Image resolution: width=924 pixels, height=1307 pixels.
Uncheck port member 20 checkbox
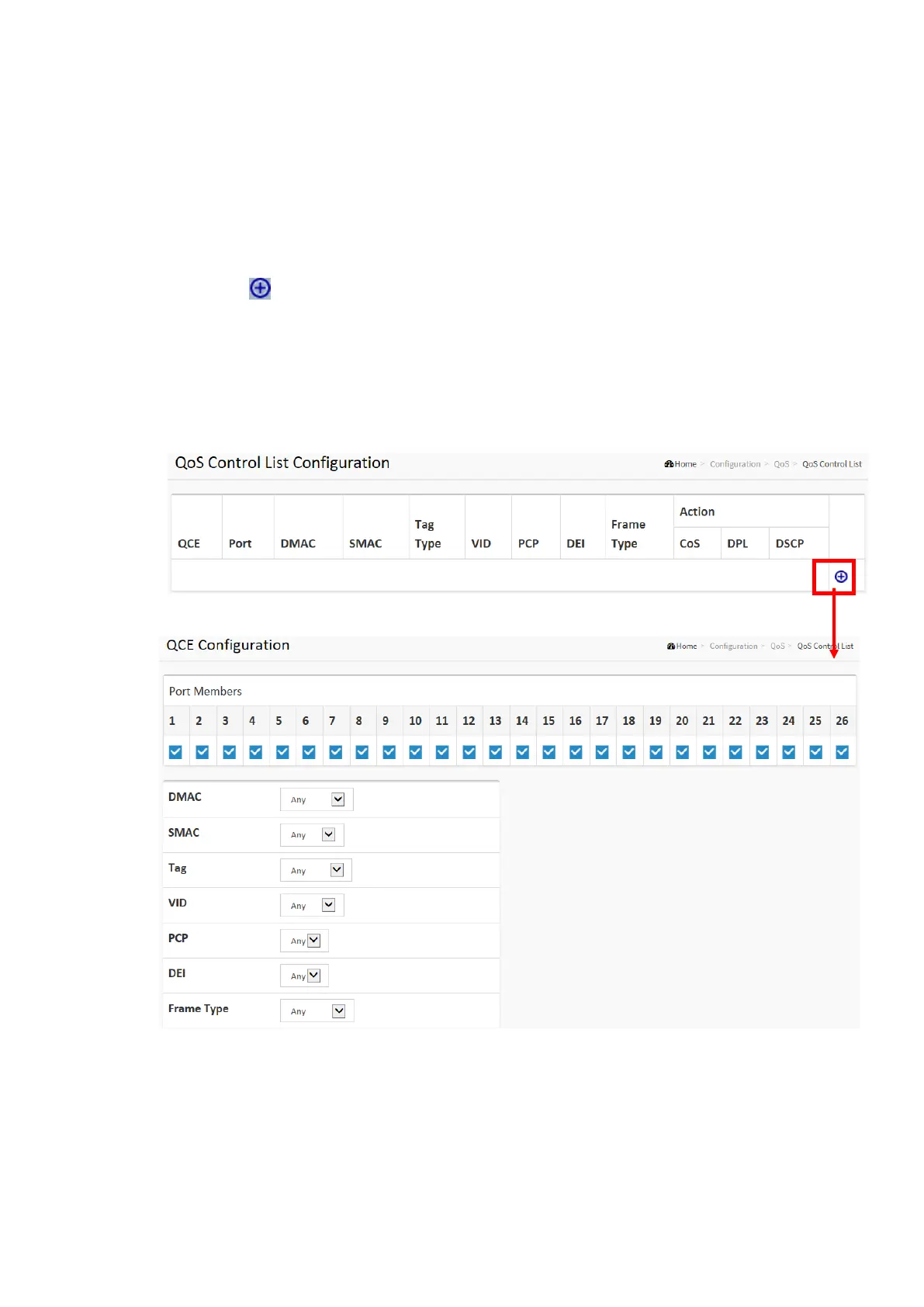coord(682,752)
